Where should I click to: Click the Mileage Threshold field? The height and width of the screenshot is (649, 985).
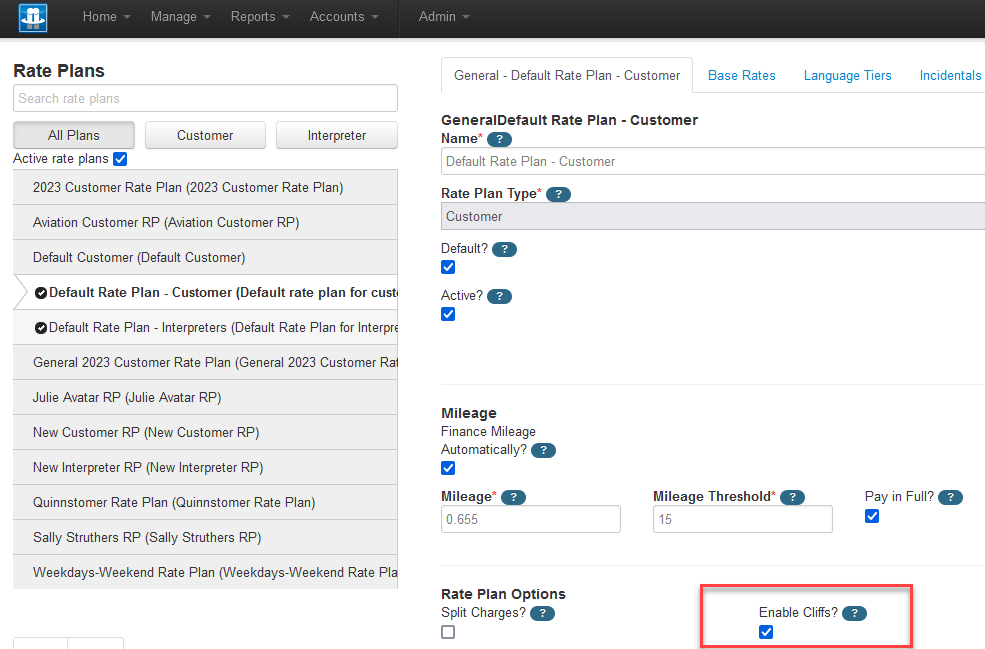click(x=743, y=519)
